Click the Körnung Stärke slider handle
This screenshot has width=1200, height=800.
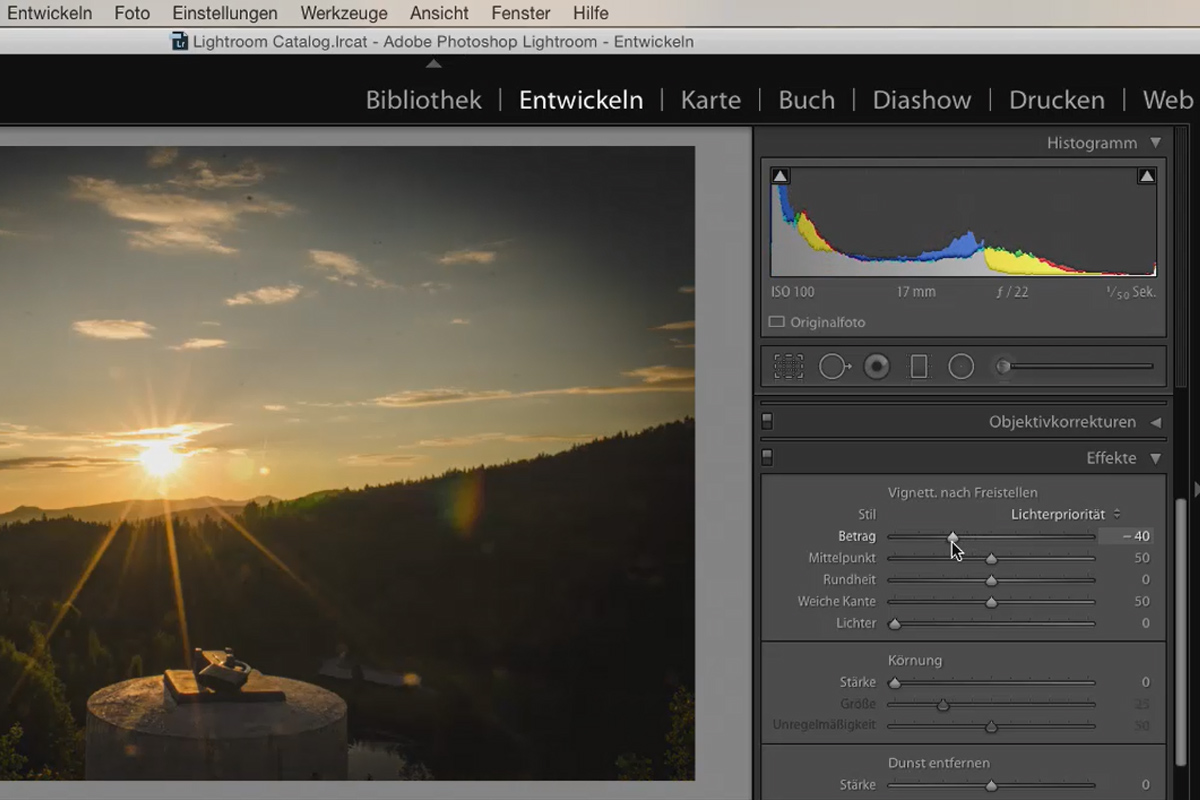895,683
